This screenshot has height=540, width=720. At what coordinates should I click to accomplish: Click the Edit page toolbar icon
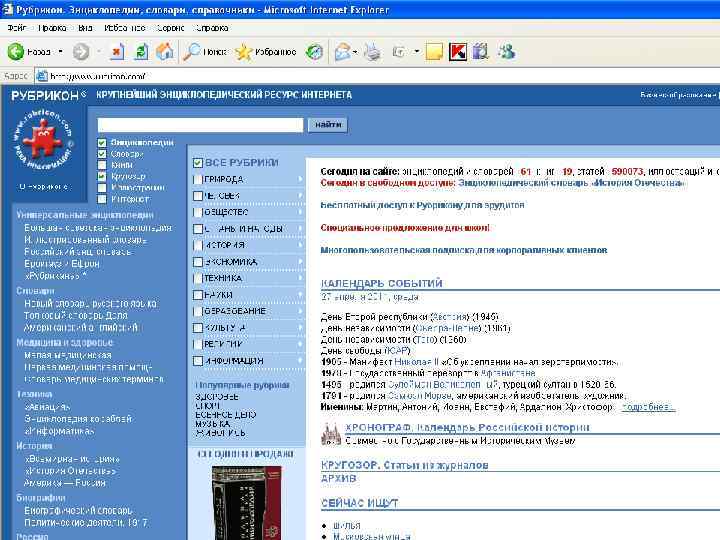(399, 51)
